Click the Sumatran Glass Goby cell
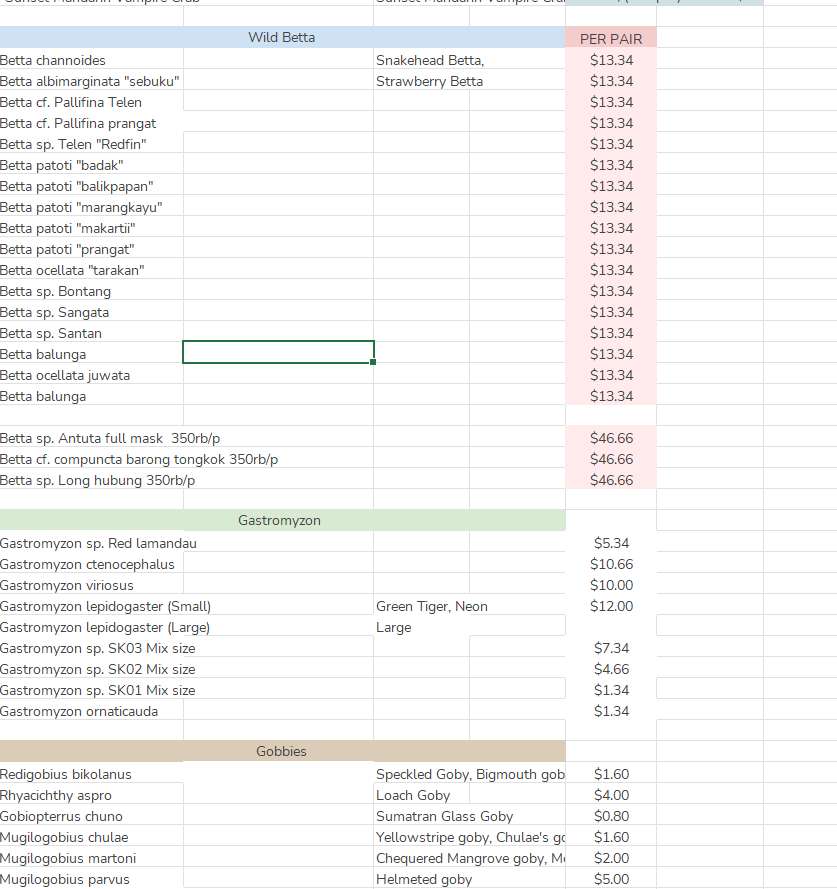 click(x=446, y=816)
